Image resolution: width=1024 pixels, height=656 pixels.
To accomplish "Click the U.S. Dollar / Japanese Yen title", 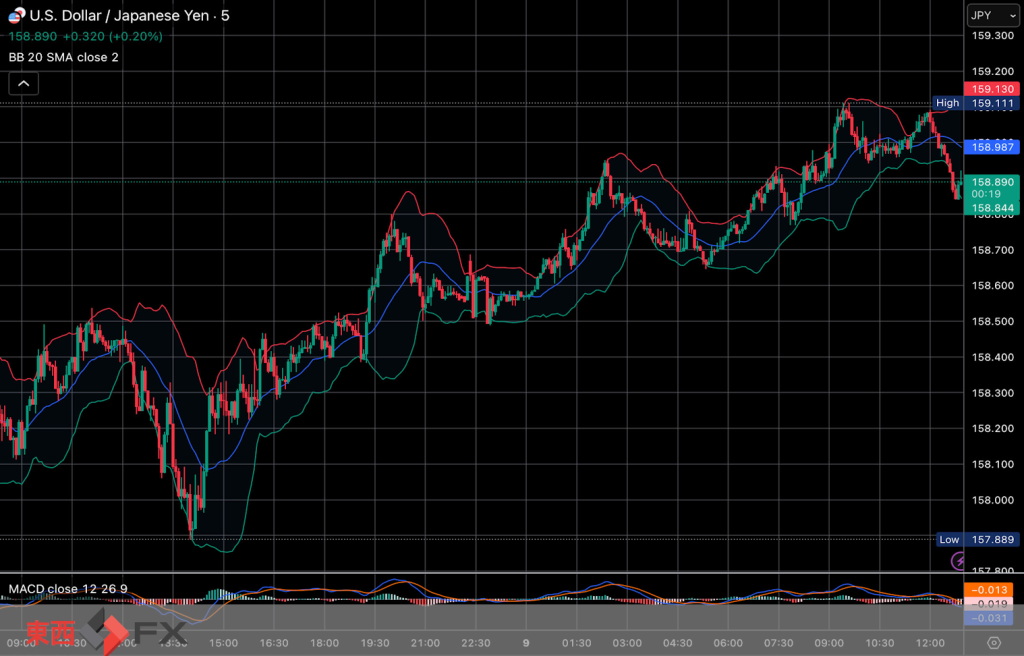I will point(121,16).
